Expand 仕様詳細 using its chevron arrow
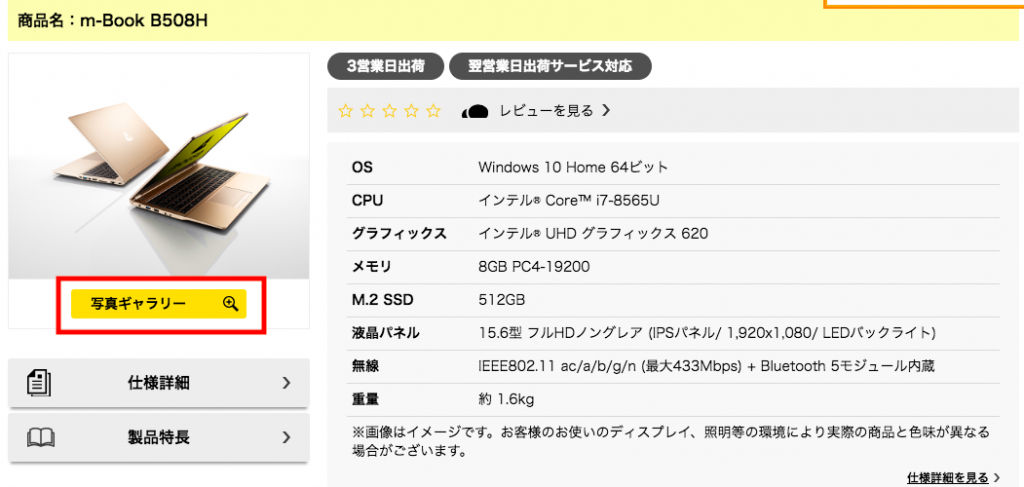This screenshot has height=487, width=1024. (286, 383)
